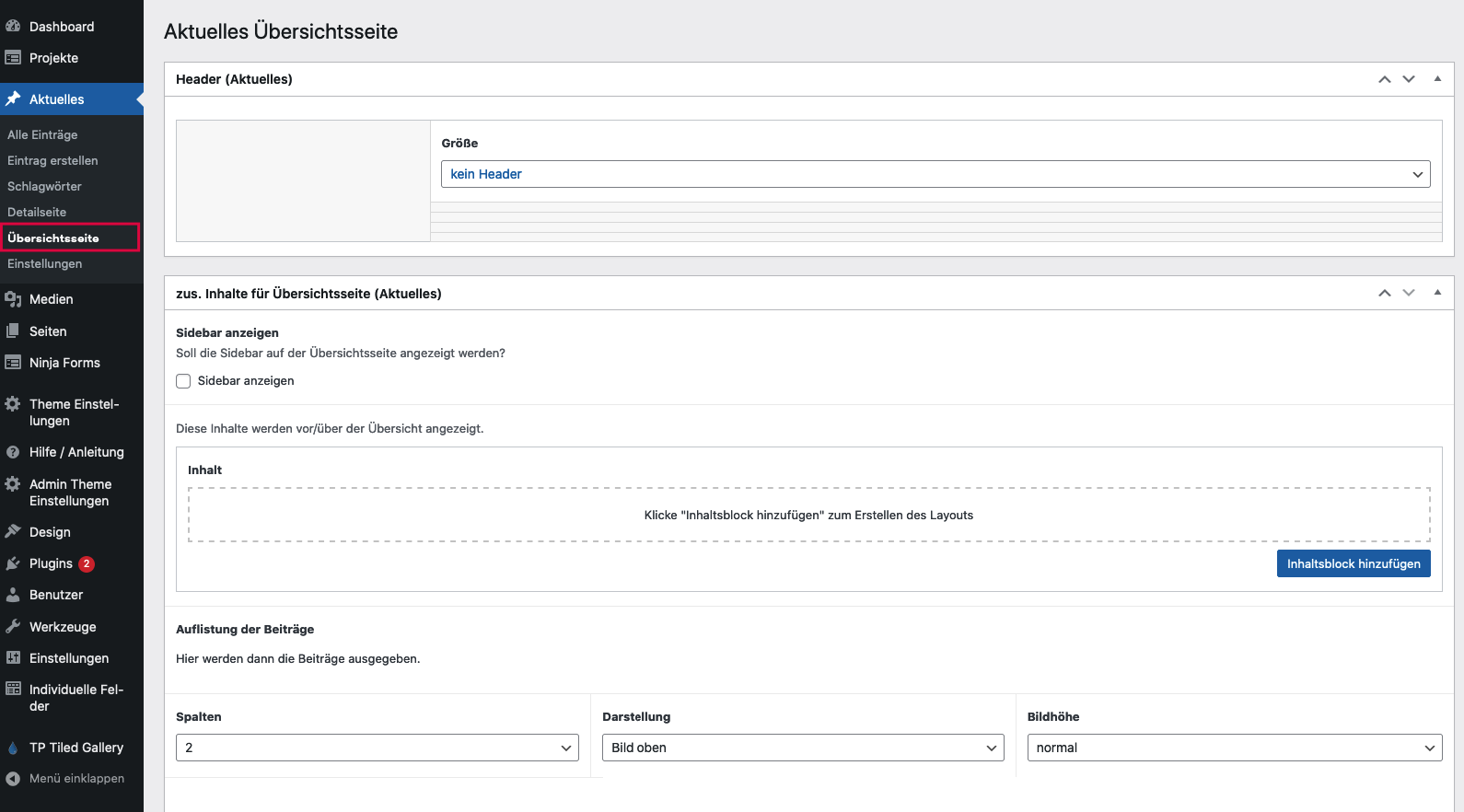Open the Bildhöhe dropdown
Screen dimensions: 1464x812
(1234, 748)
